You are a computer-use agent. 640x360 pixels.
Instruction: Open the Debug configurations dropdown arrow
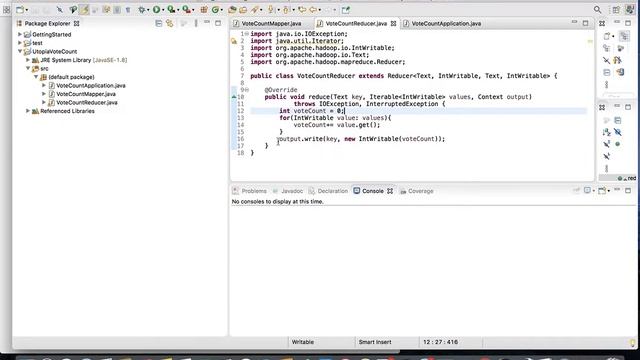pos(148,10)
